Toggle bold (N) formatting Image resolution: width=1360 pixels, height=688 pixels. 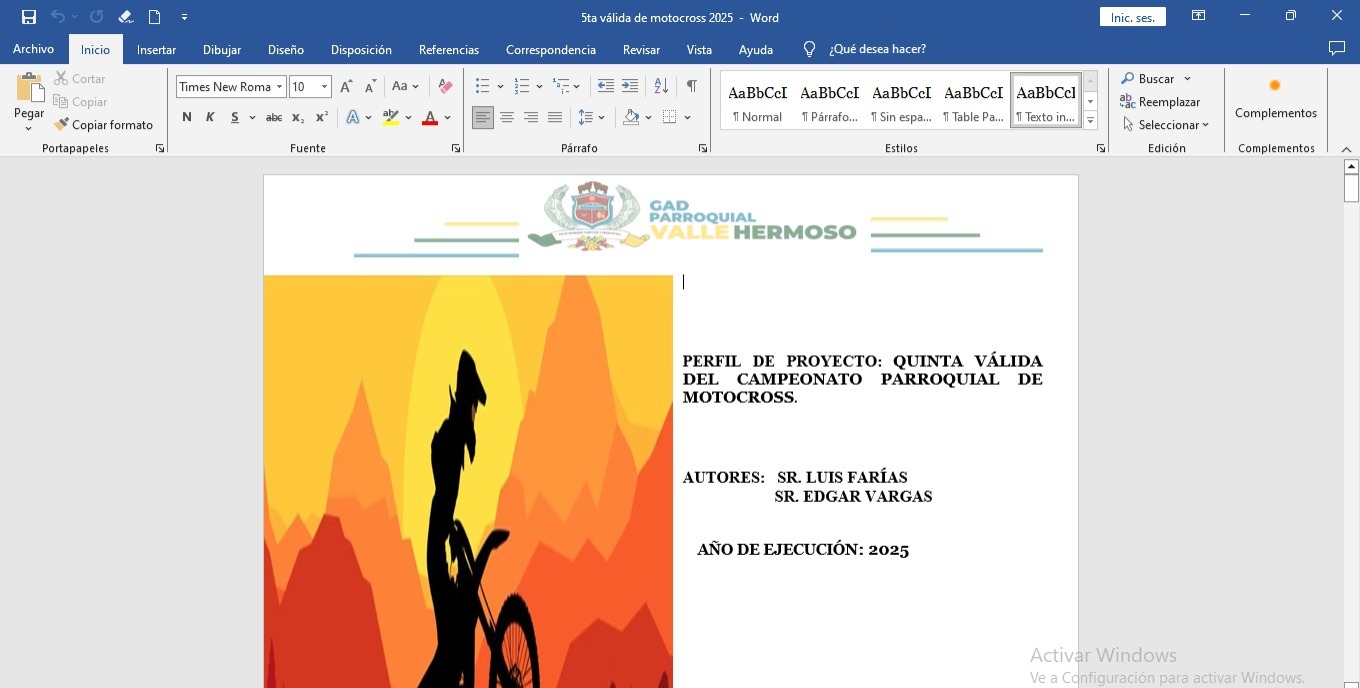pyautogui.click(x=187, y=118)
